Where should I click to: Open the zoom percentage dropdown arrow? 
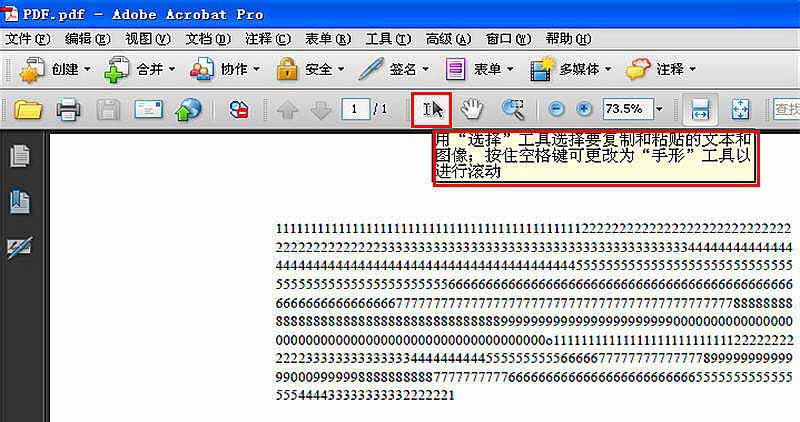tap(660, 109)
